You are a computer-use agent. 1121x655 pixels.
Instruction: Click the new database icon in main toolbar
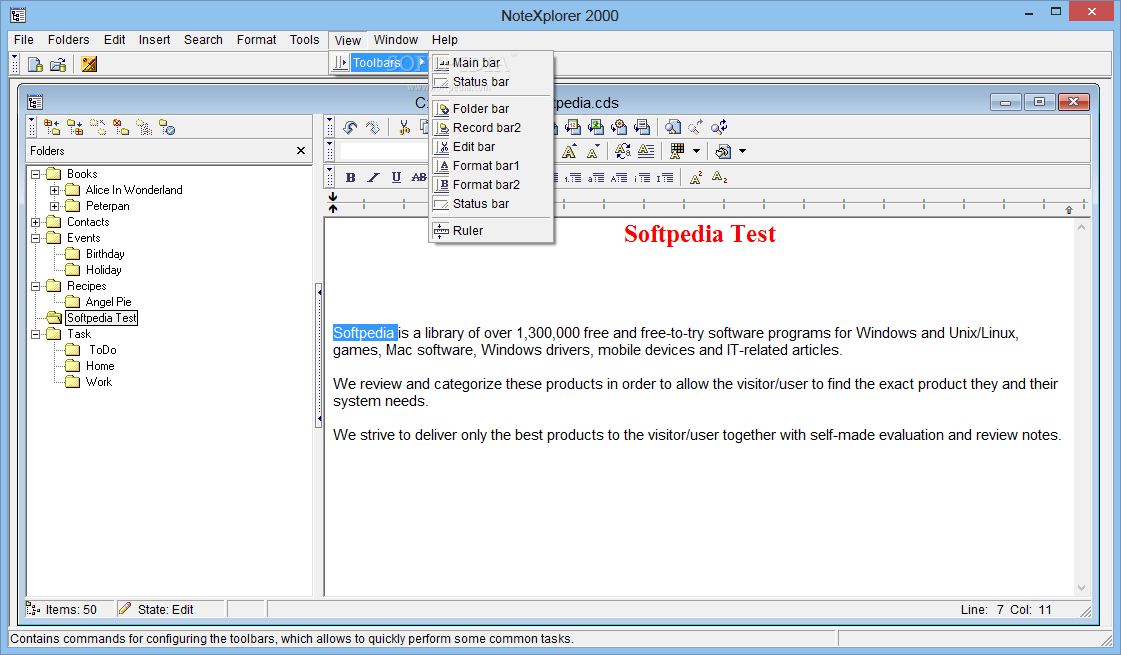35,64
